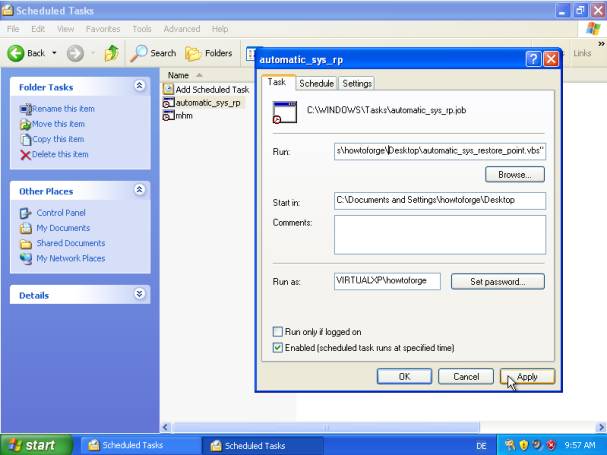Image resolution: width=607 pixels, height=455 pixels.
Task: Click the security shield tray icon
Action: [x=523, y=445]
